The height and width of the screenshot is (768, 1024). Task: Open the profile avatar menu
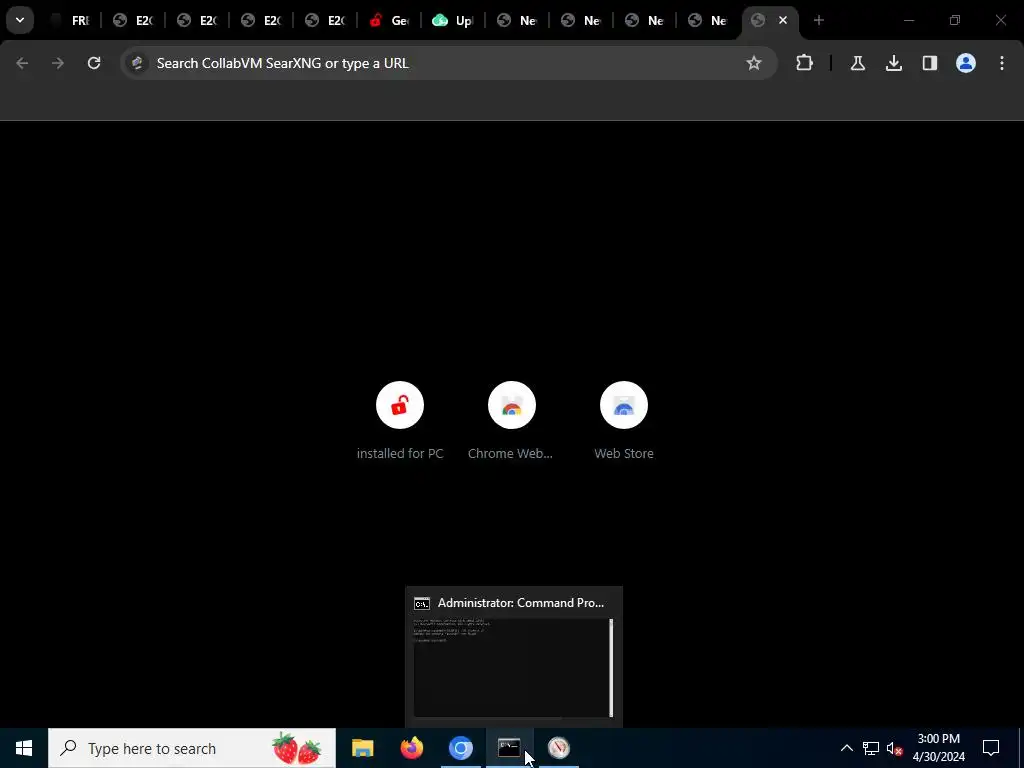[x=965, y=63]
